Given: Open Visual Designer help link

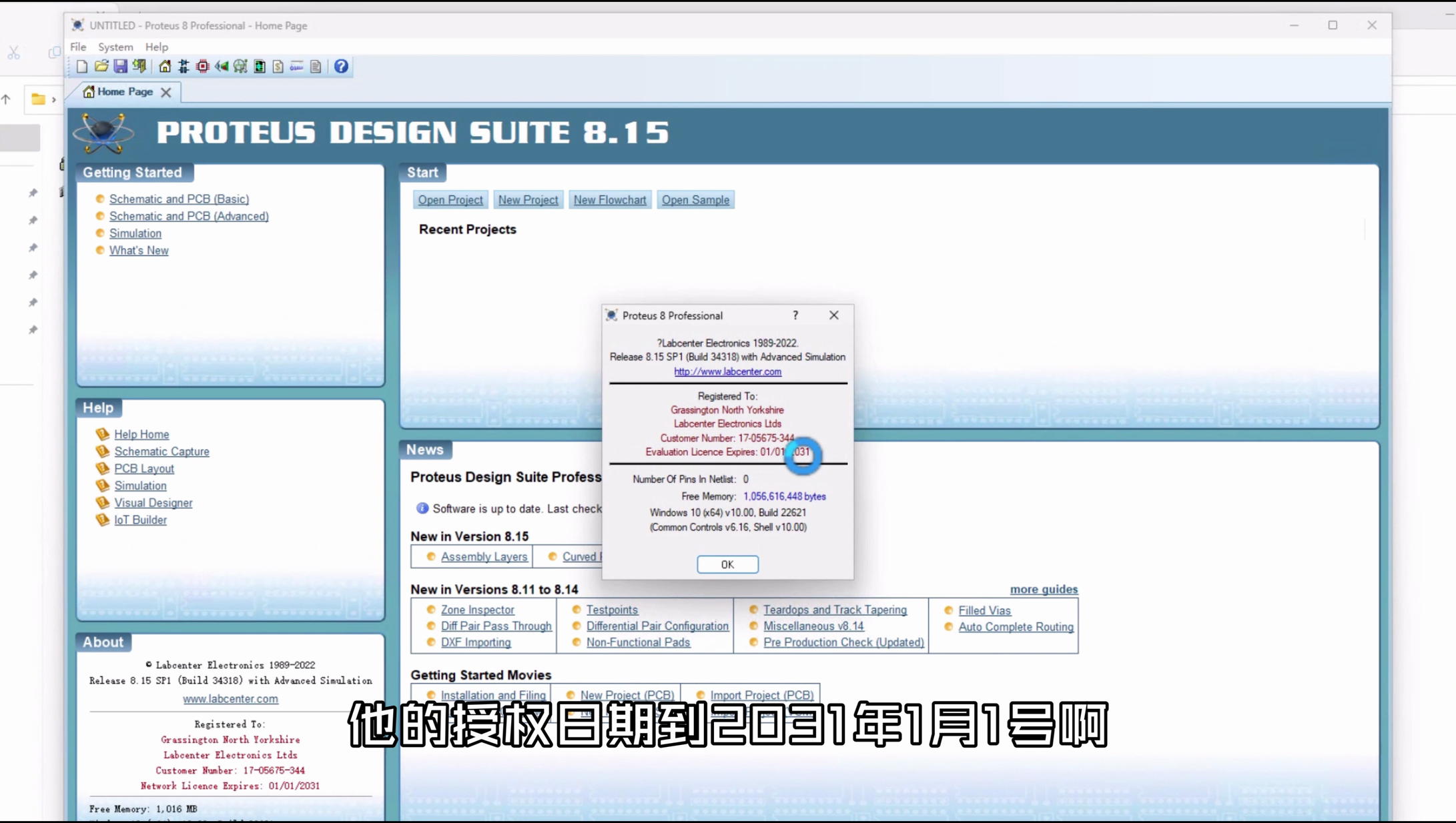Looking at the screenshot, I should tap(153, 503).
